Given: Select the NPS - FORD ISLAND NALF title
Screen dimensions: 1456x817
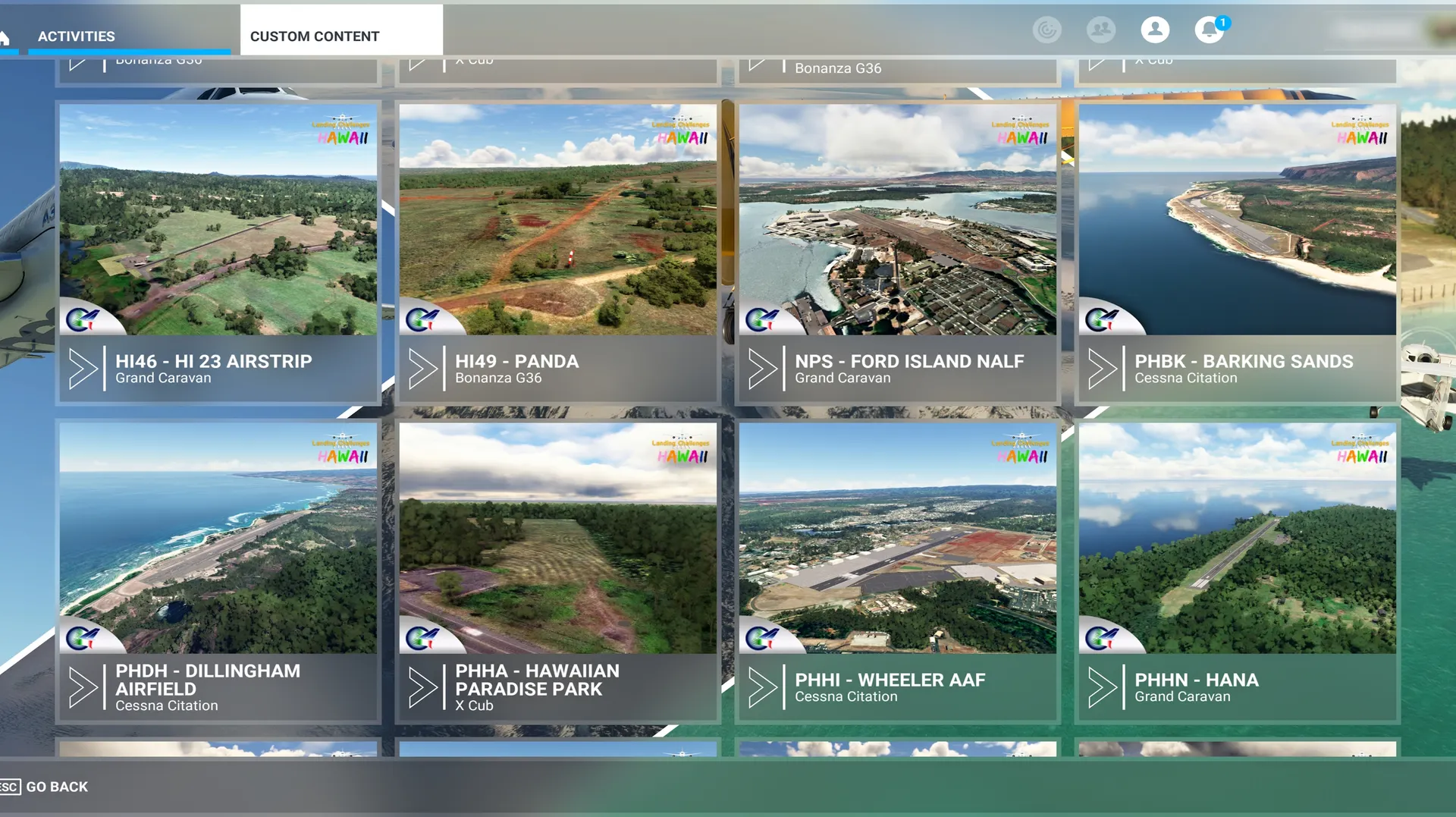Looking at the screenshot, I should click(909, 361).
